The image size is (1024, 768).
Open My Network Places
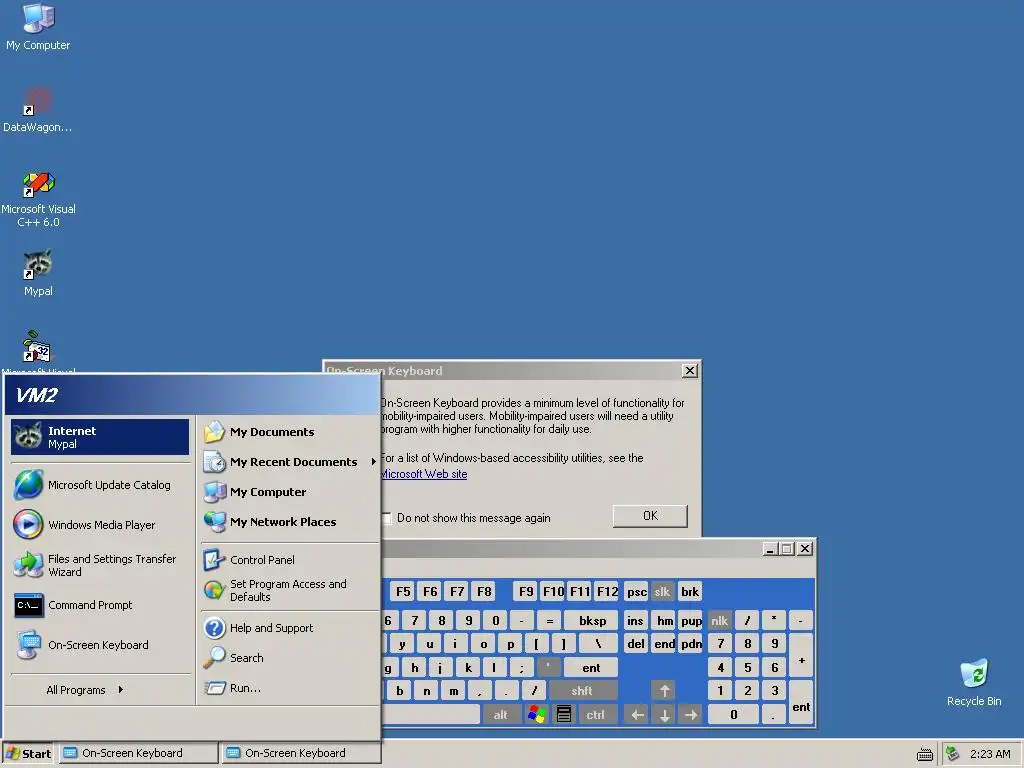(x=290, y=522)
